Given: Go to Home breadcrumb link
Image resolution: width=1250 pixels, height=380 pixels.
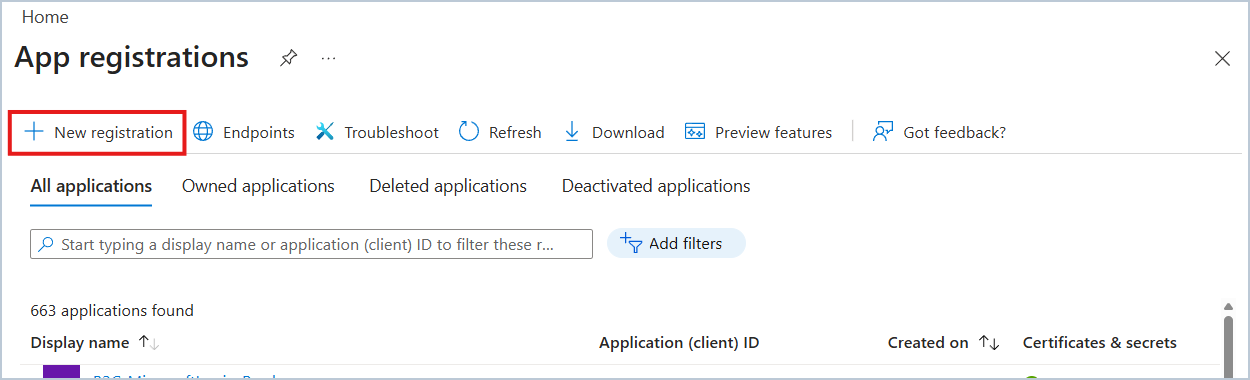Looking at the screenshot, I should click(45, 17).
